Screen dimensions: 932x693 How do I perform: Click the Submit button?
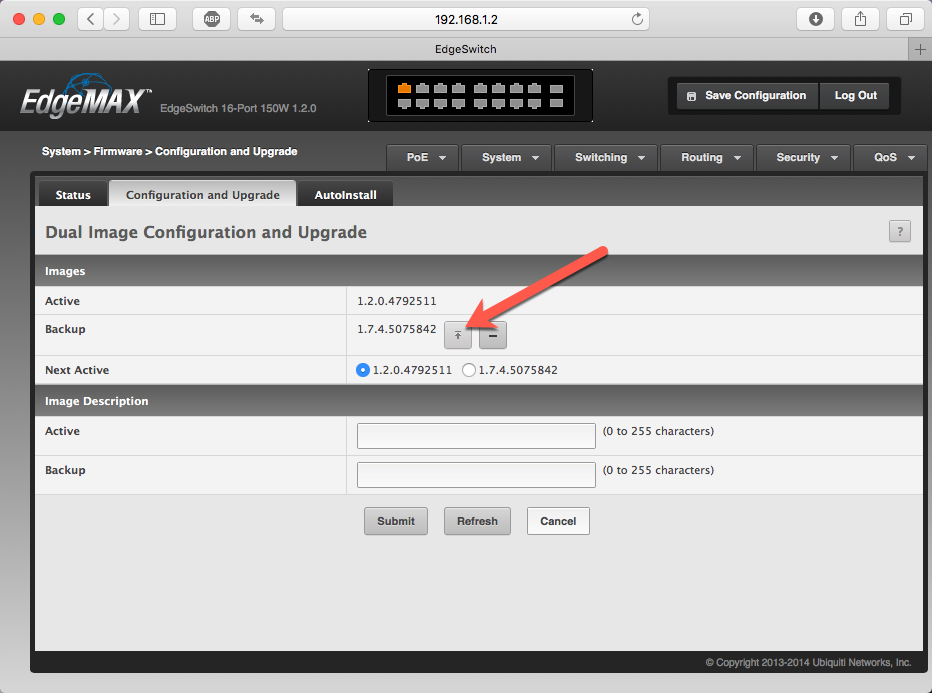tap(396, 521)
